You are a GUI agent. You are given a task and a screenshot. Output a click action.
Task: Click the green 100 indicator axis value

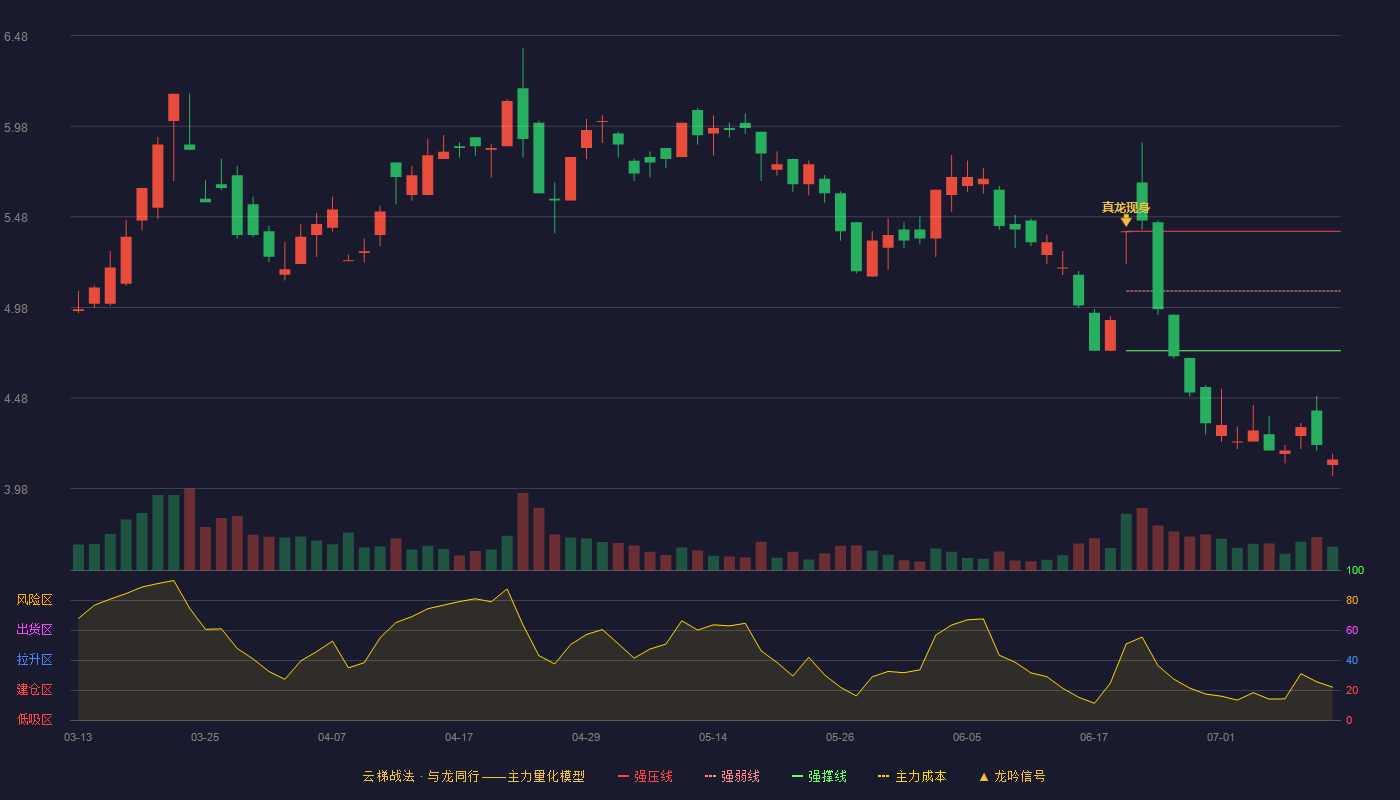pyautogui.click(x=1355, y=570)
